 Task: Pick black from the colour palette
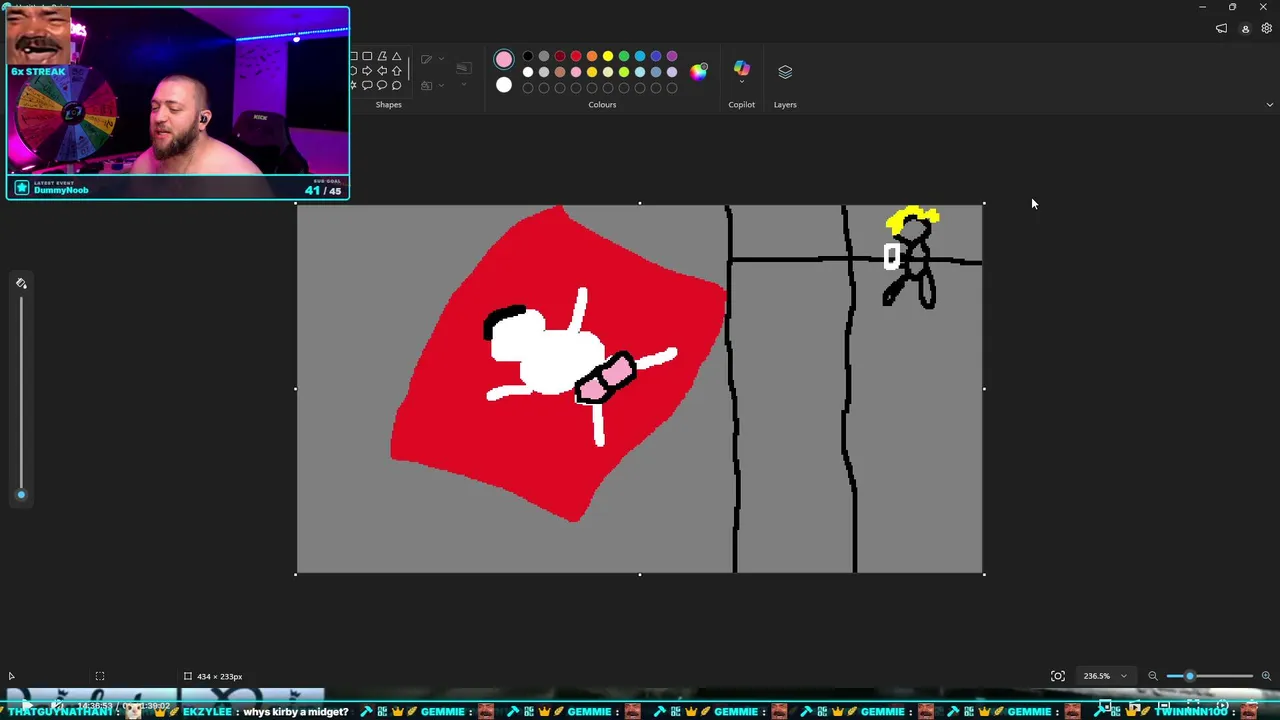tap(528, 56)
